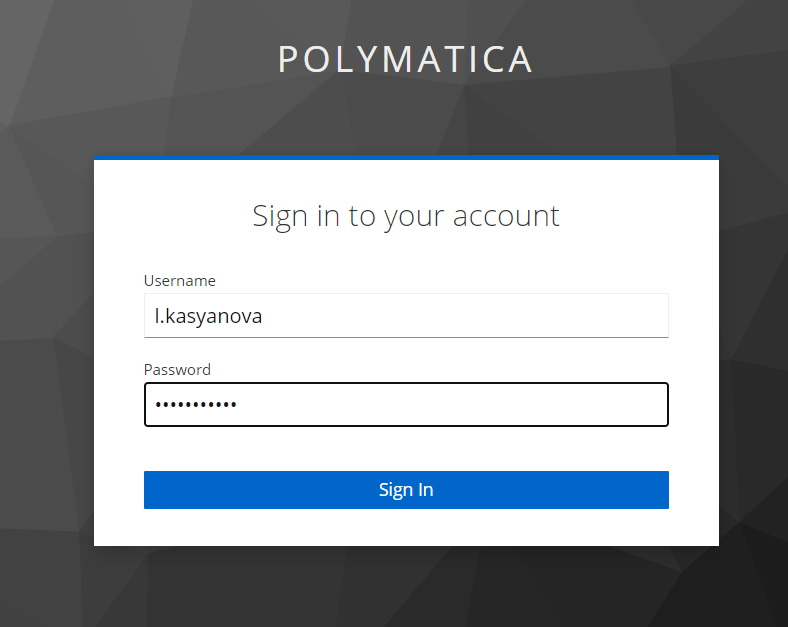Focus the Username input field

[x=406, y=316]
